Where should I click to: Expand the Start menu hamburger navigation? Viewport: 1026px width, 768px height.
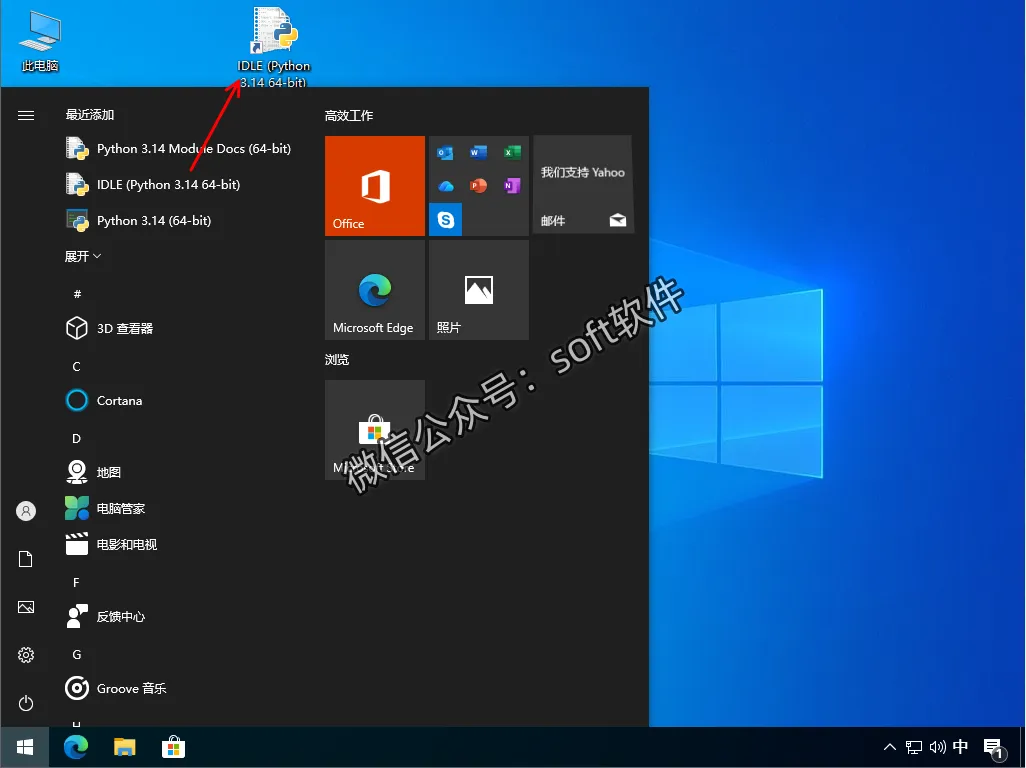(26, 116)
